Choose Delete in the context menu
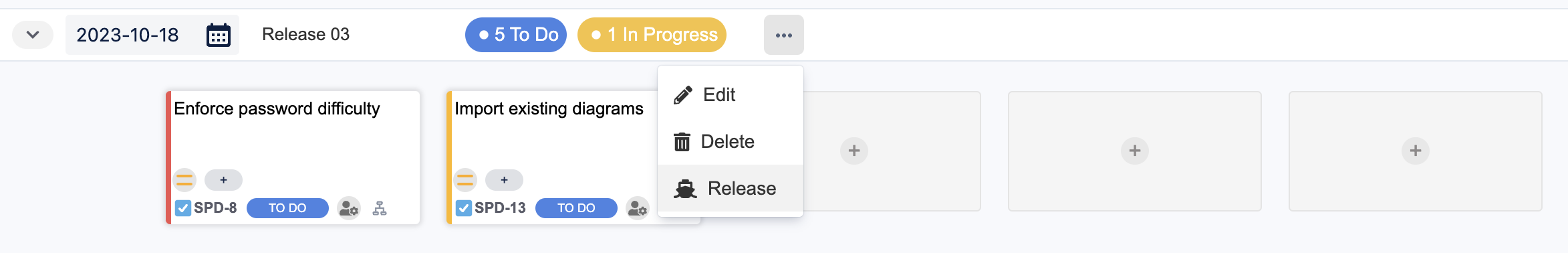1568x253 pixels. point(731,141)
